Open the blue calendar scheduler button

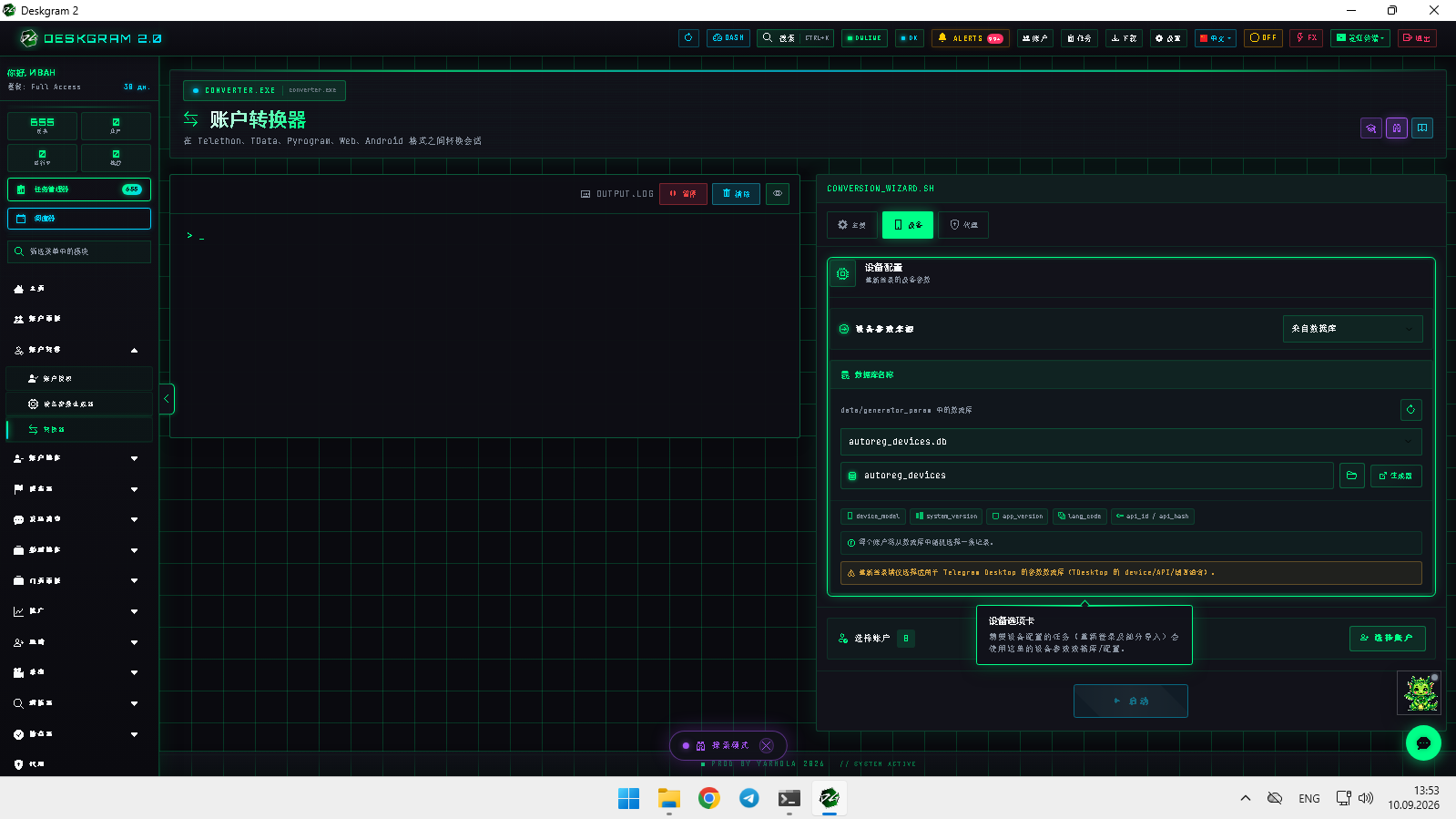(x=79, y=219)
